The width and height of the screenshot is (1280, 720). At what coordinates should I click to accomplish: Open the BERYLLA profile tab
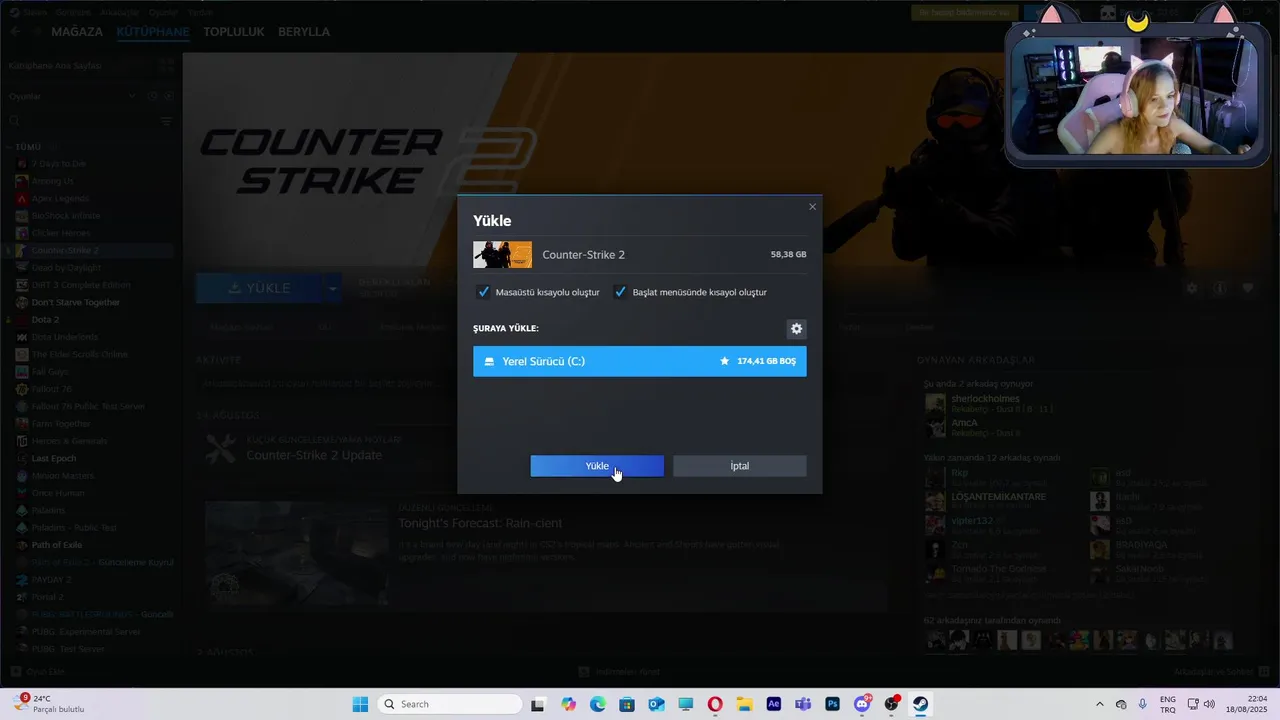pos(304,32)
